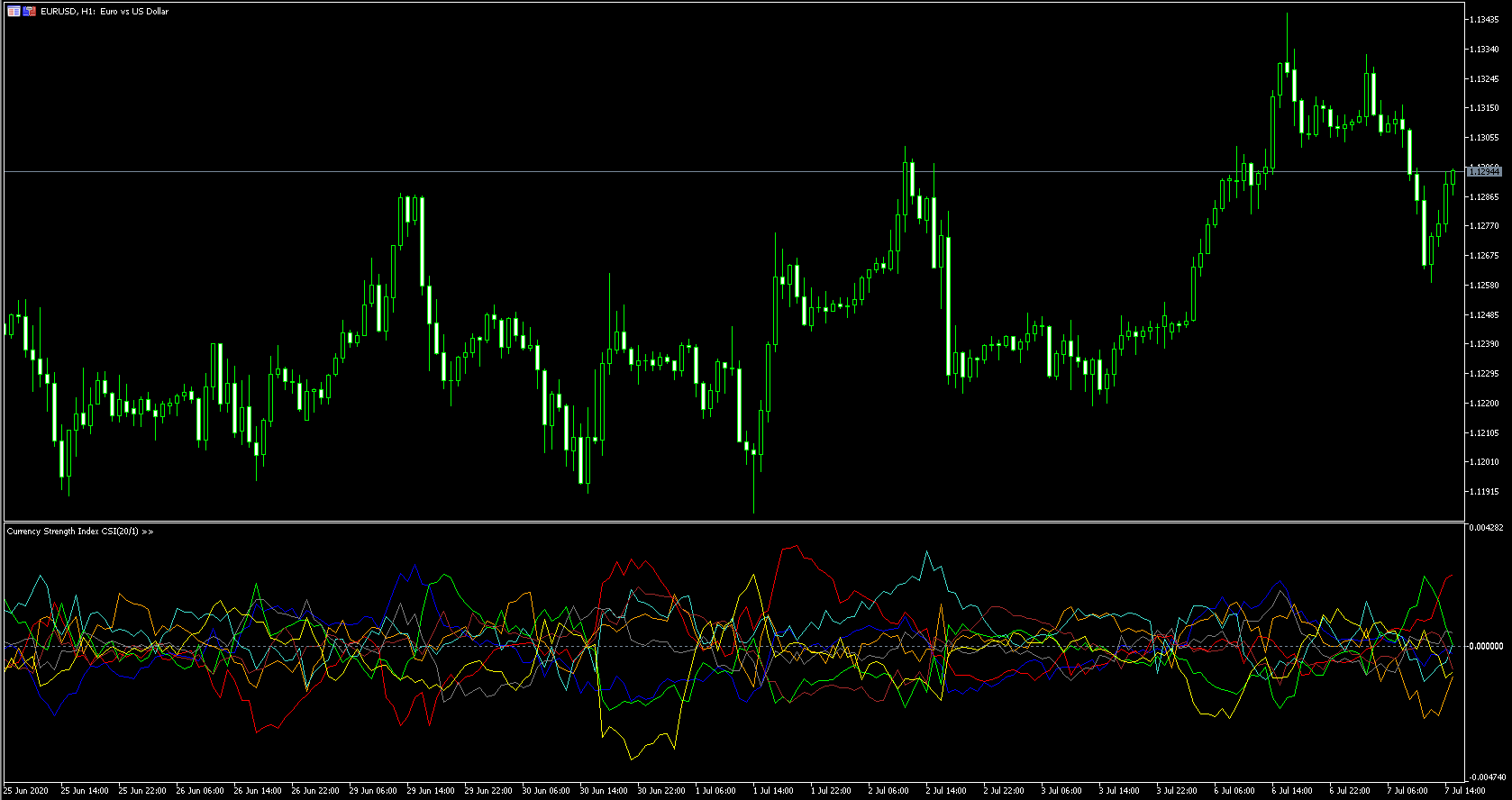The height and width of the screenshot is (800, 1512).
Task: Open the One Click Trading panel icon
Action: [30, 12]
